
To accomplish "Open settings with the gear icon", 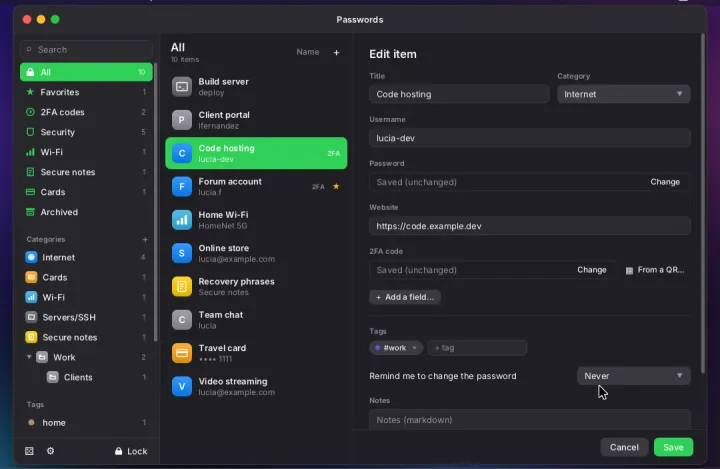I will pos(51,451).
